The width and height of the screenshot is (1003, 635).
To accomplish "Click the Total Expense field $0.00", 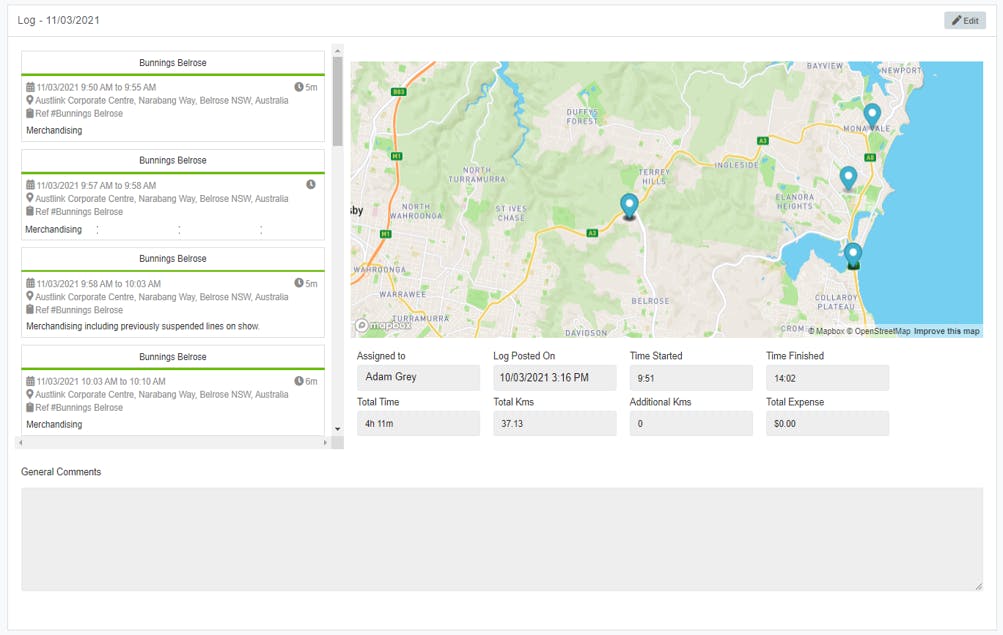I will (x=828, y=423).
